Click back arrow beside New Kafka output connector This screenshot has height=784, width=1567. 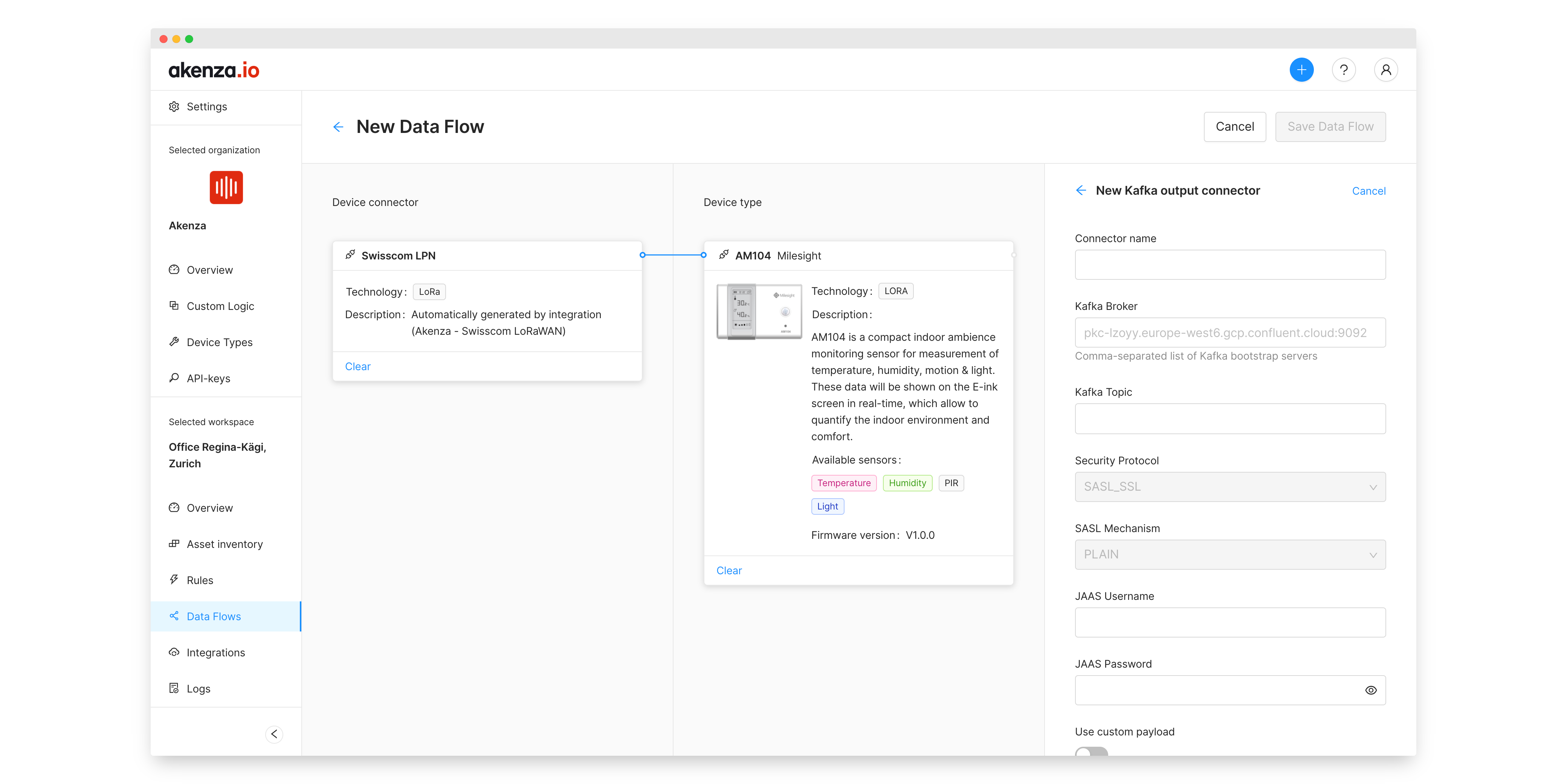point(1080,191)
